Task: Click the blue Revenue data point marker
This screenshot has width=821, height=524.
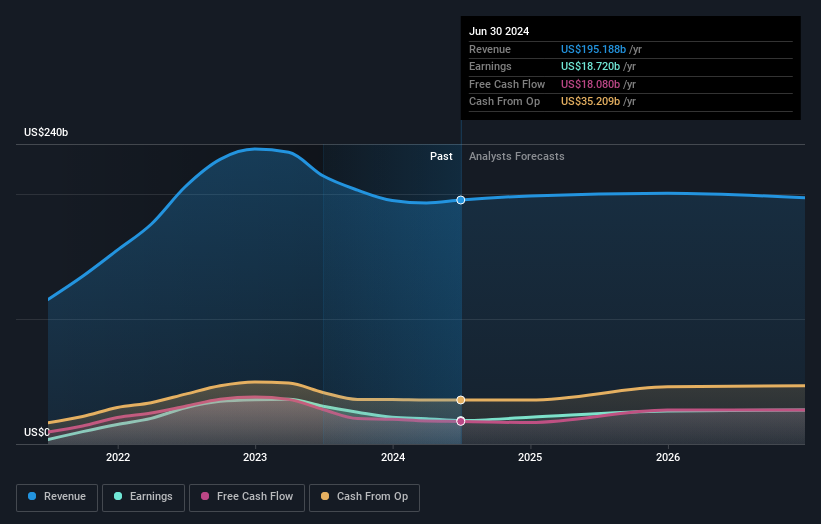Action: [x=461, y=200]
